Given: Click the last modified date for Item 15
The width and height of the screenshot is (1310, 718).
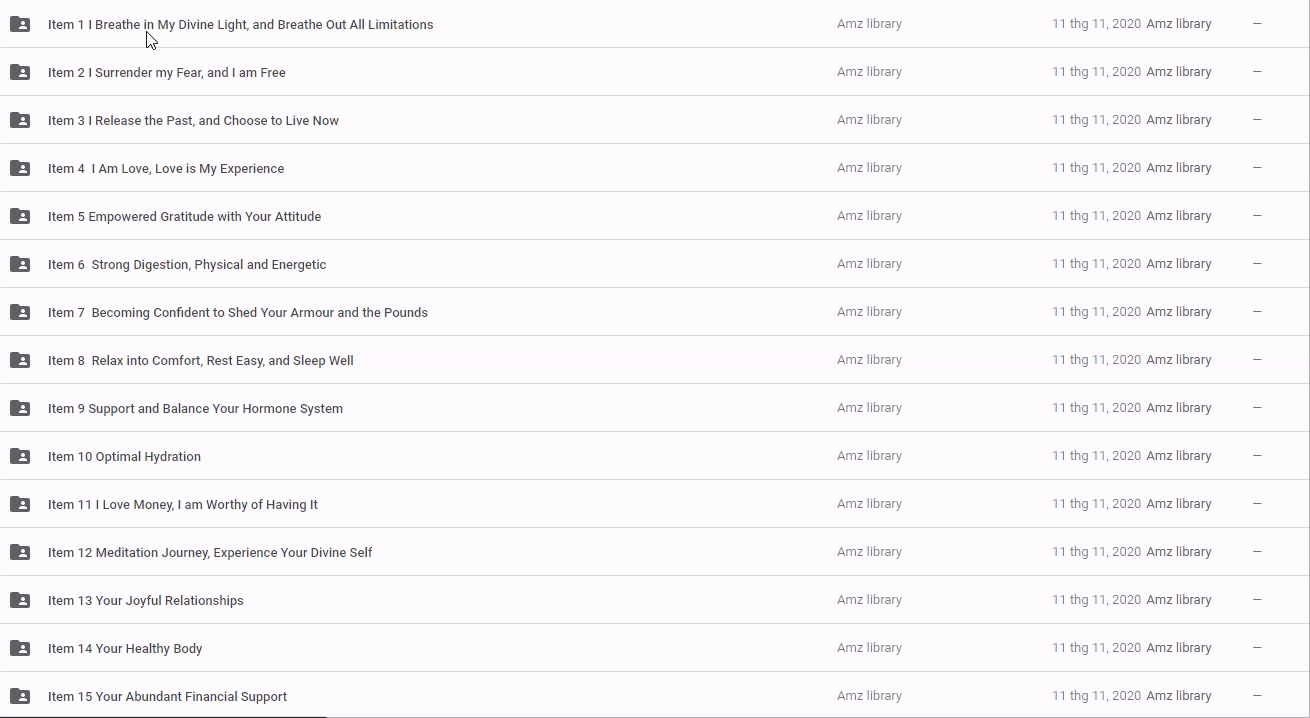Looking at the screenshot, I should pos(1096,696).
